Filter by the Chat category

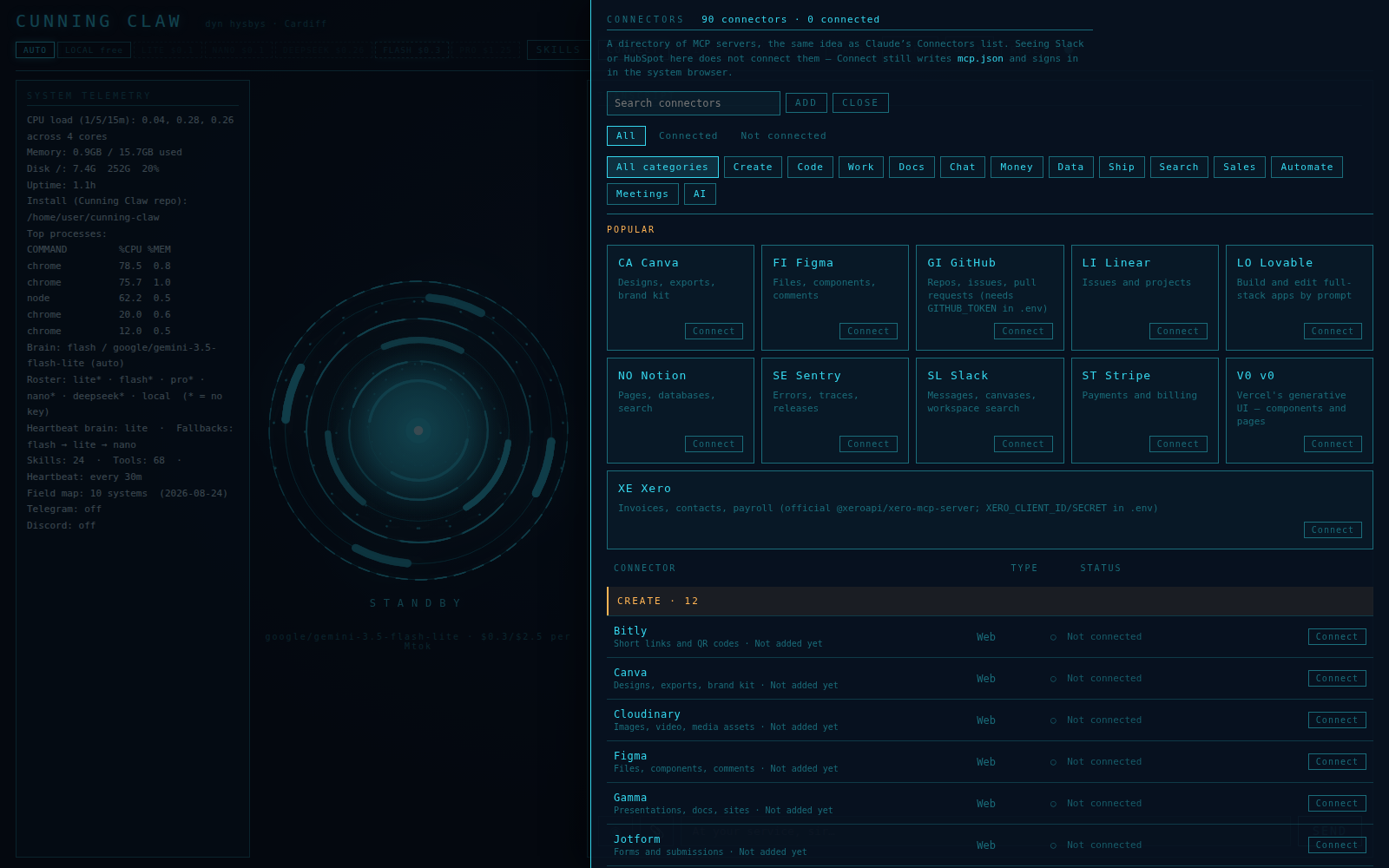coord(963,168)
